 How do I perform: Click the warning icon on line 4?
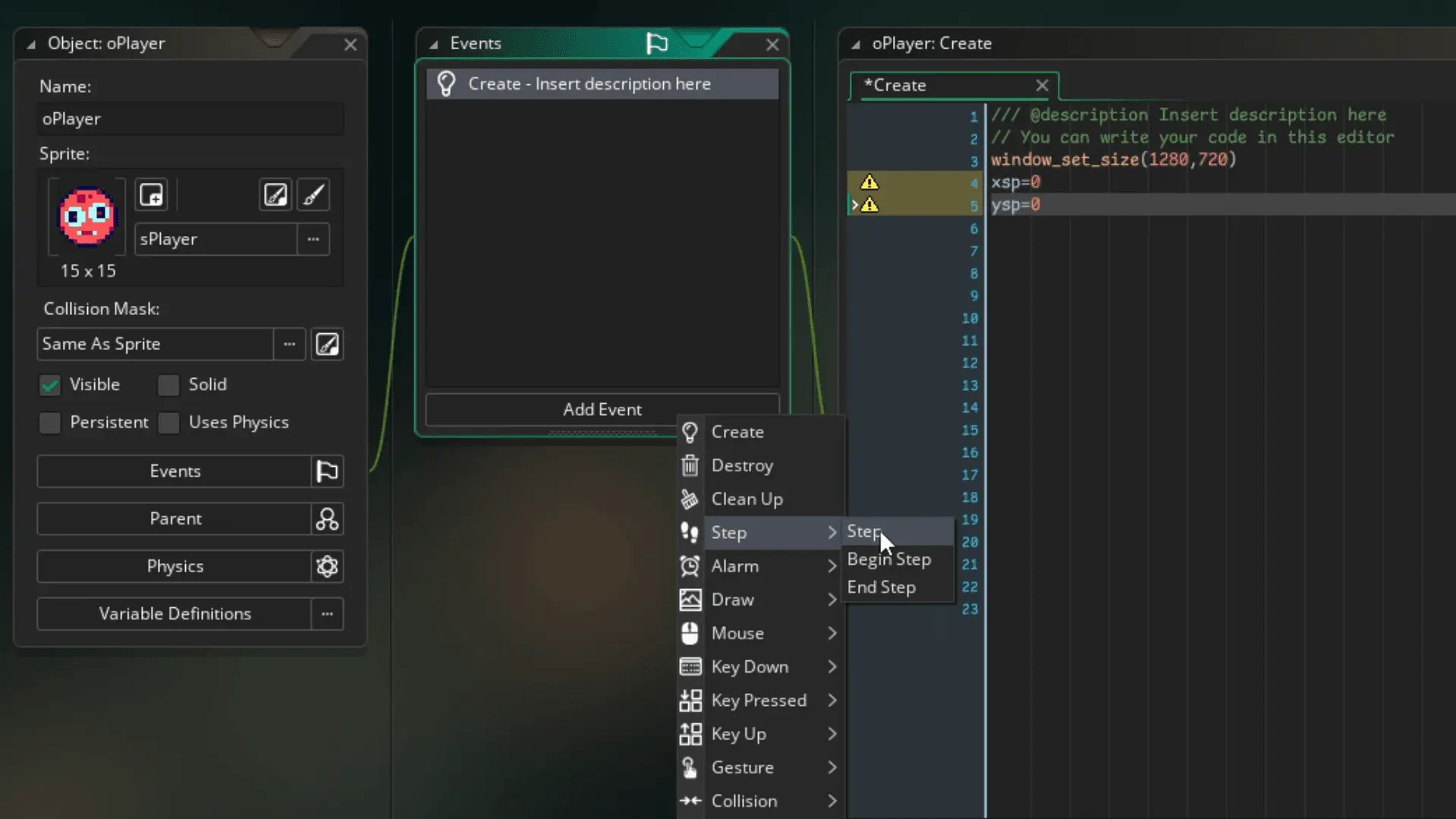point(870,182)
